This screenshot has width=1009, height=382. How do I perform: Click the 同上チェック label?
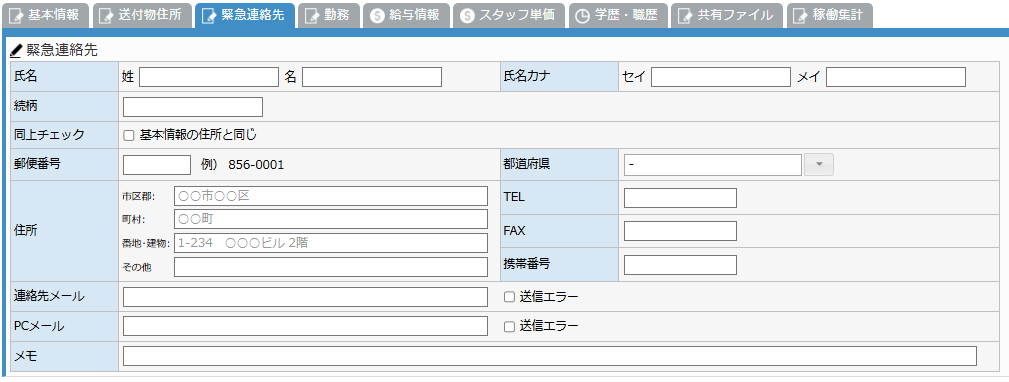pyautogui.click(x=49, y=135)
